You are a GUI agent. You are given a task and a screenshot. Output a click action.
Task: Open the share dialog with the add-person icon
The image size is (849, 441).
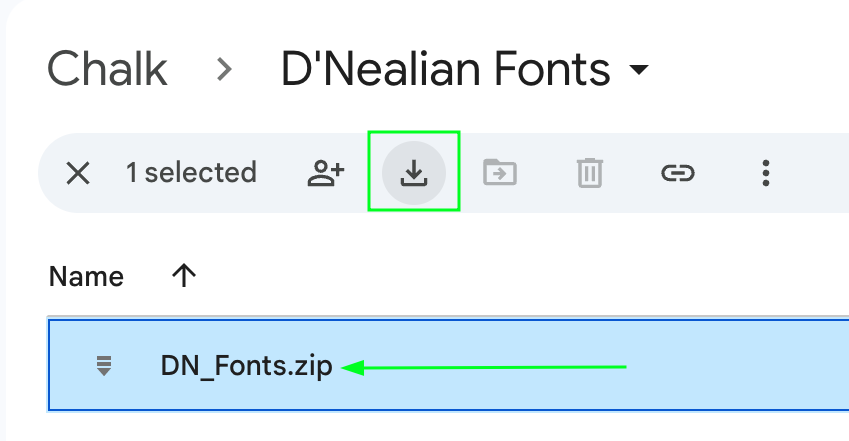[x=325, y=173]
